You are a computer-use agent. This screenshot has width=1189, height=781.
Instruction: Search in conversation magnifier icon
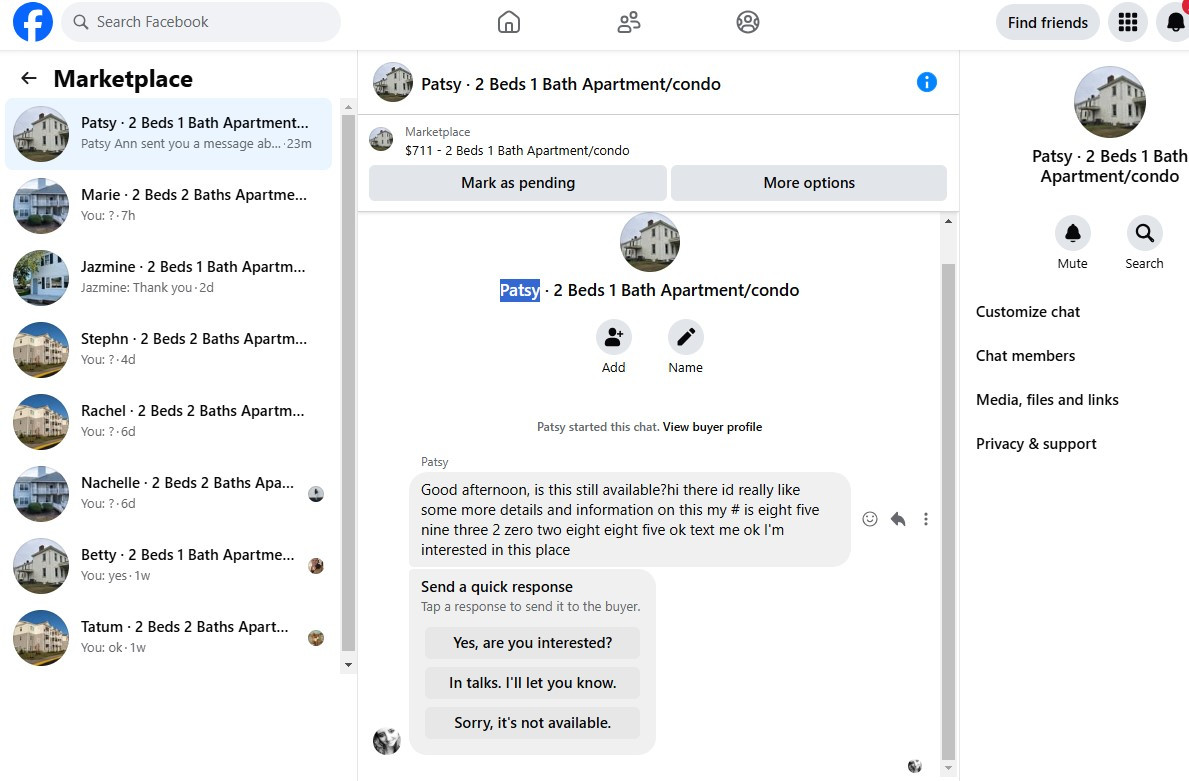tap(1144, 233)
